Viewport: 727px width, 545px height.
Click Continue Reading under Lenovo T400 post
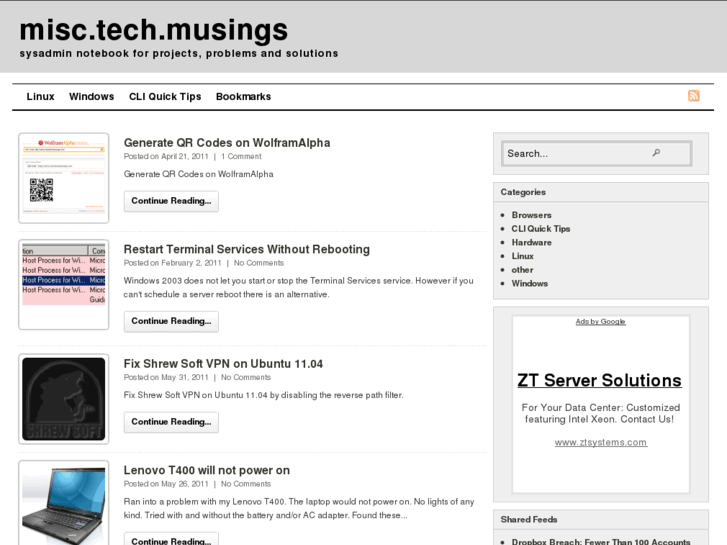coord(171,539)
